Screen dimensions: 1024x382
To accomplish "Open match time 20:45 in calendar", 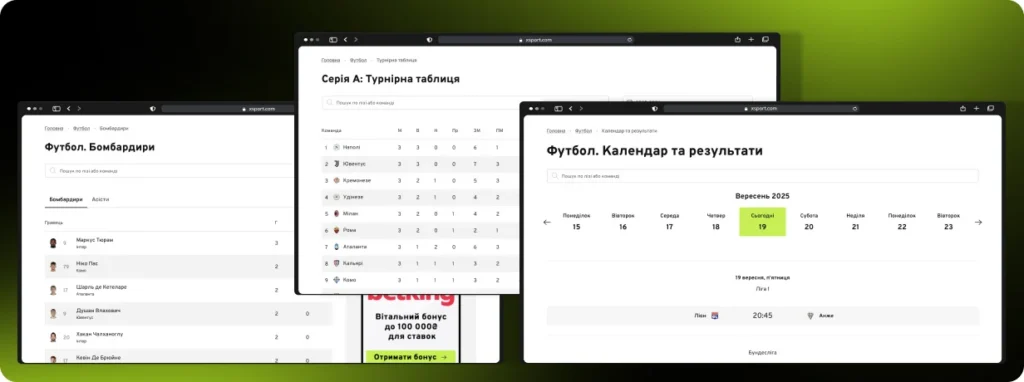I will click(762, 315).
